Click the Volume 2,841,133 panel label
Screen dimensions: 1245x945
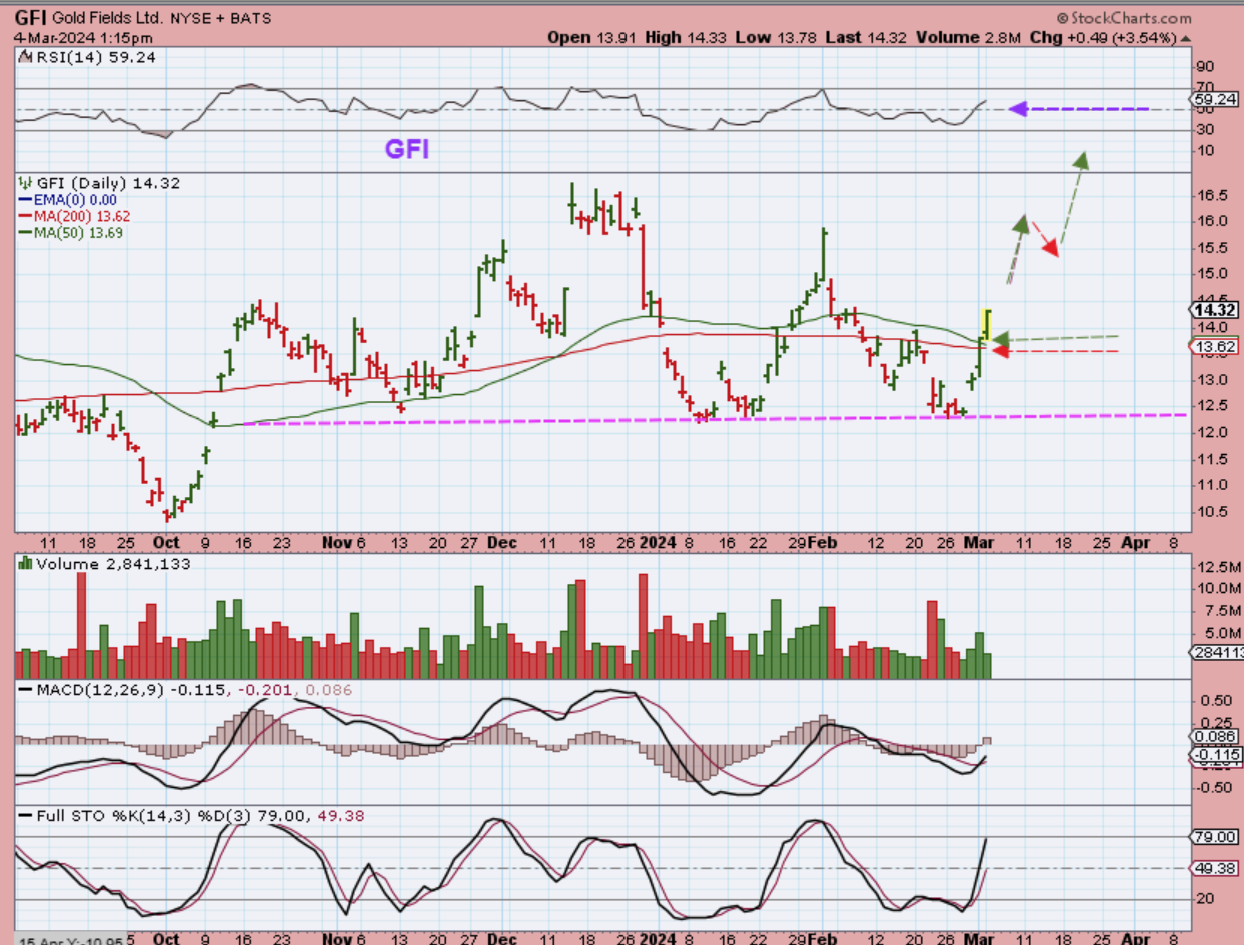tap(113, 564)
